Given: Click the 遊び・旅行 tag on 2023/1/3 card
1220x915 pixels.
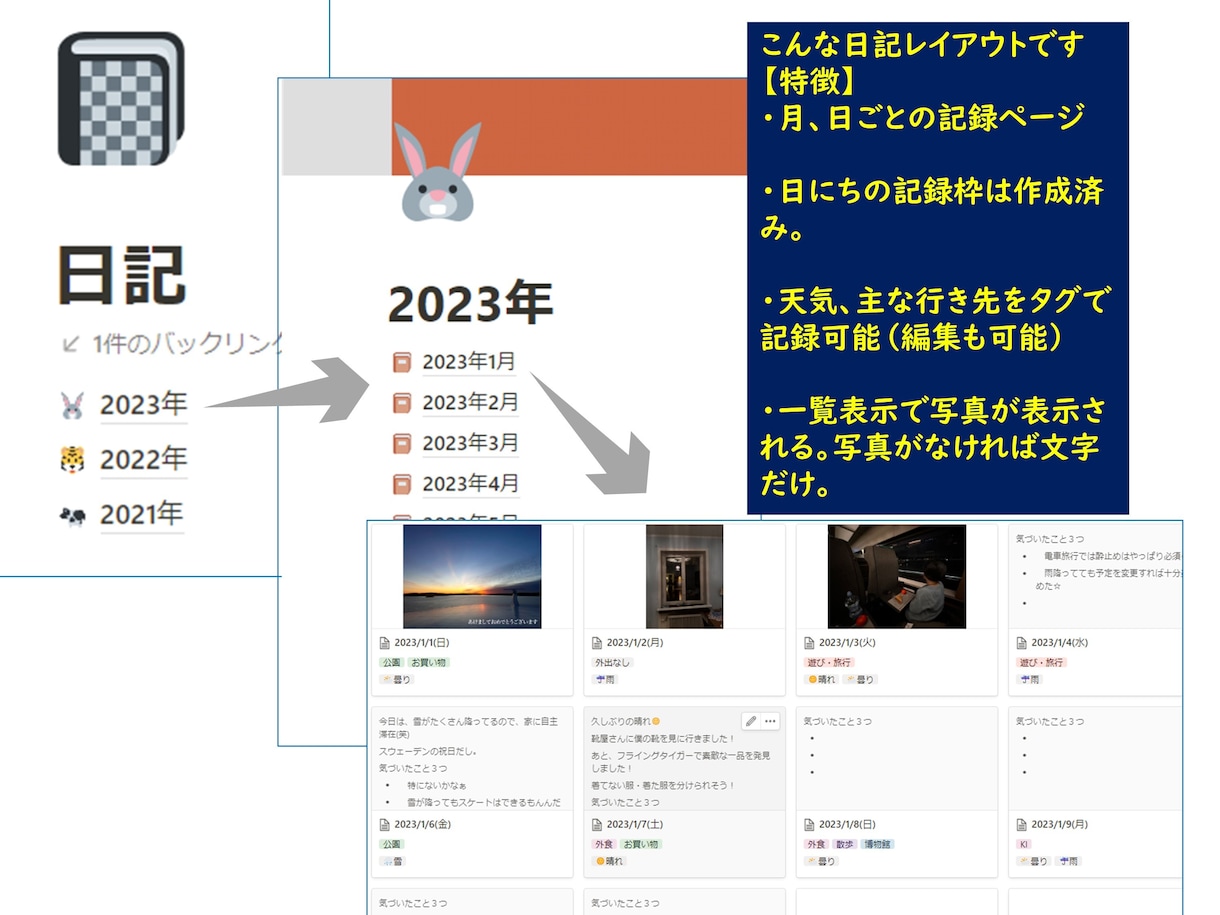Looking at the screenshot, I should [x=829, y=662].
